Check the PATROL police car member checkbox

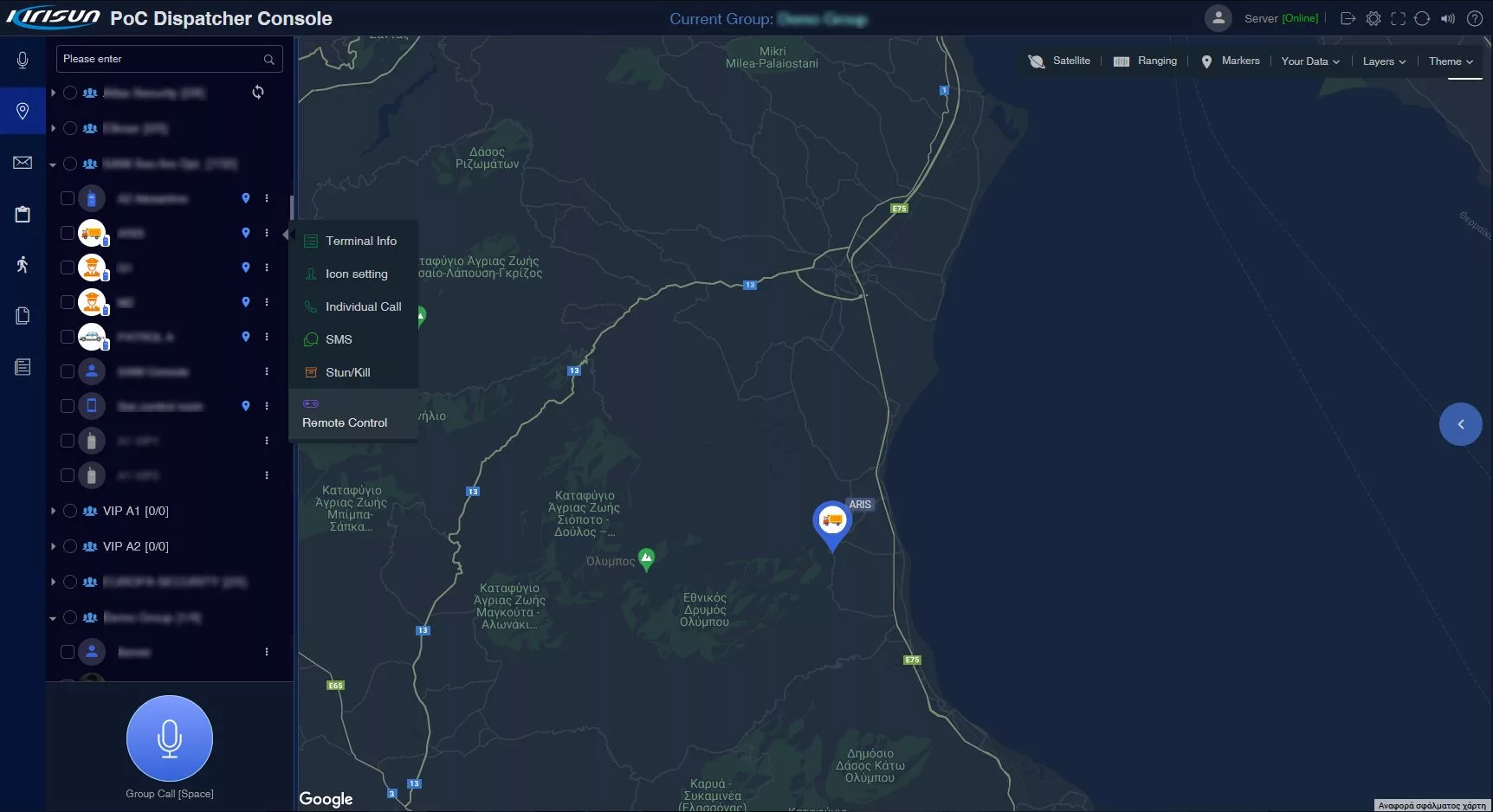tap(67, 337)
